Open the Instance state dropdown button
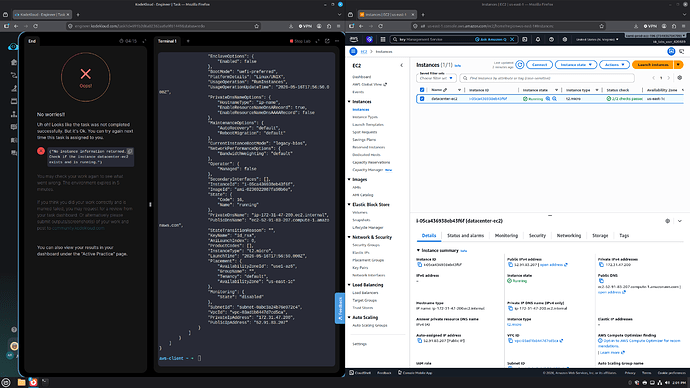This screenshot has height=388, width=690. tap(576, 65)
